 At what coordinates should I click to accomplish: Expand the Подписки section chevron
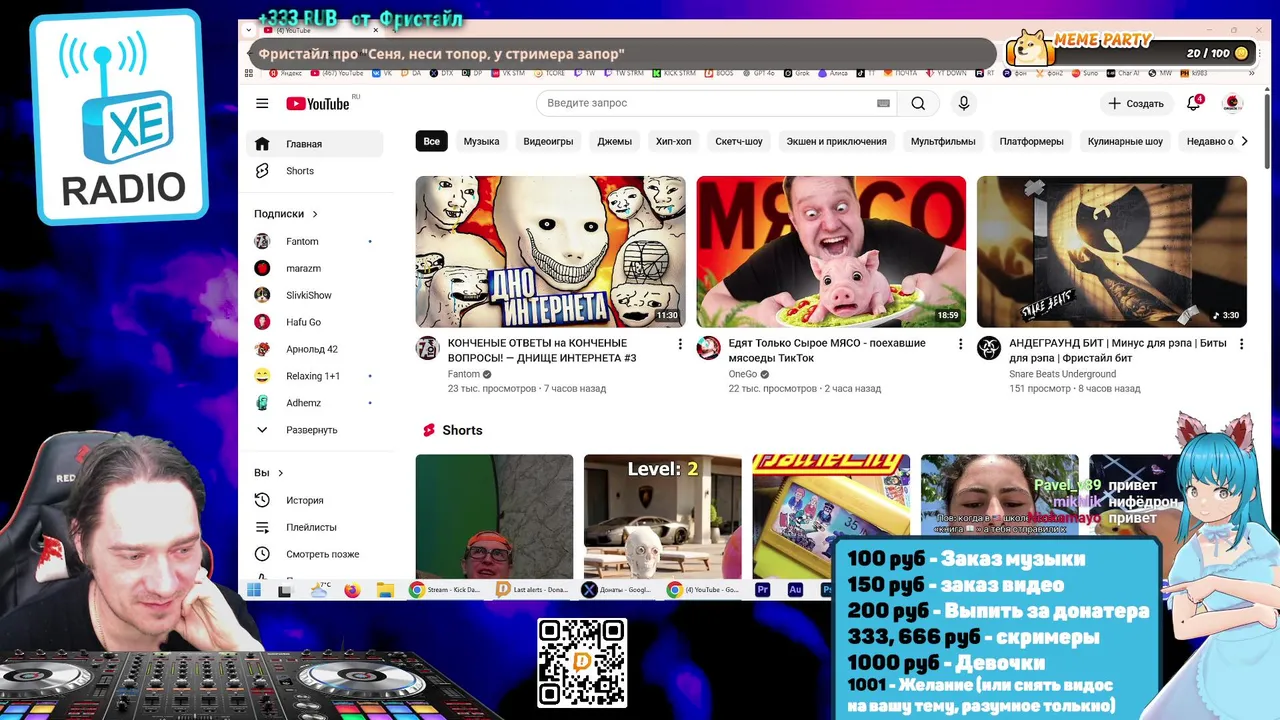click(x=315, y=214)
